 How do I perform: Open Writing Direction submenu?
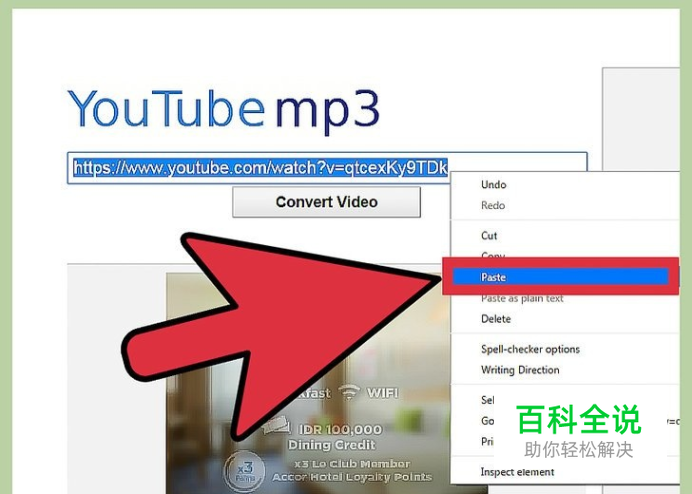tap(520, 370)
